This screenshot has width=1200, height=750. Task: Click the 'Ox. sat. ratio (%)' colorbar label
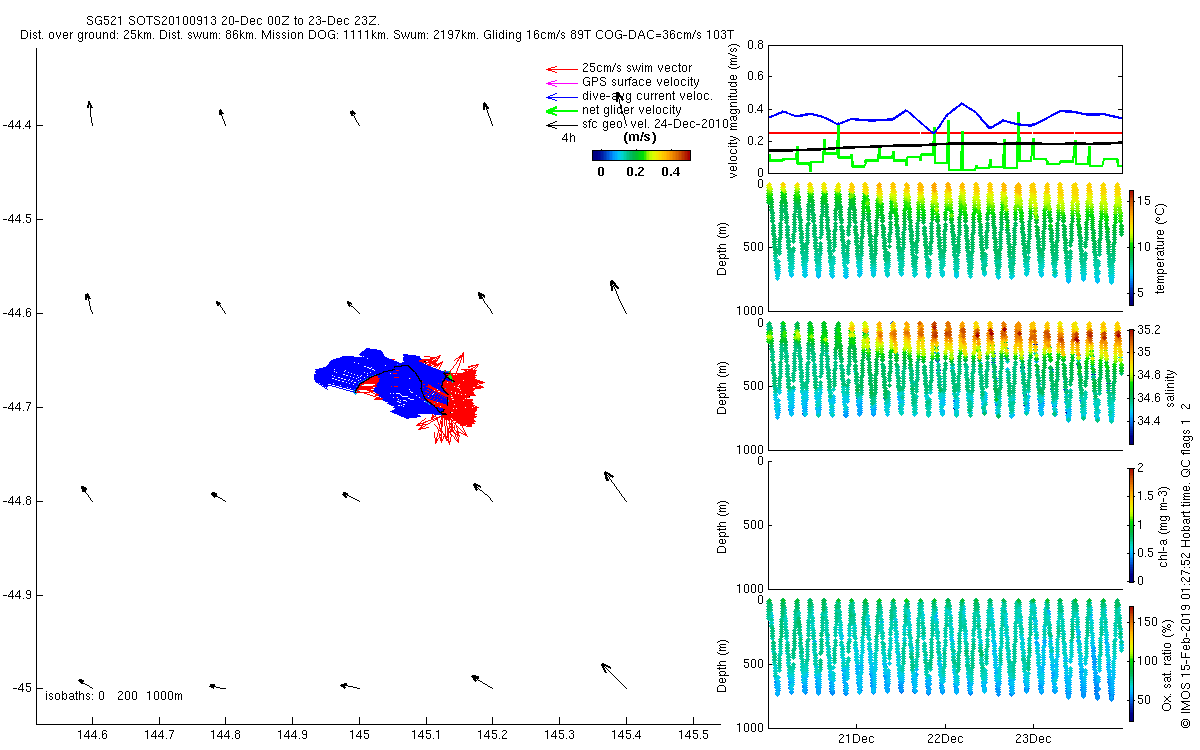tap(1167, 663)
